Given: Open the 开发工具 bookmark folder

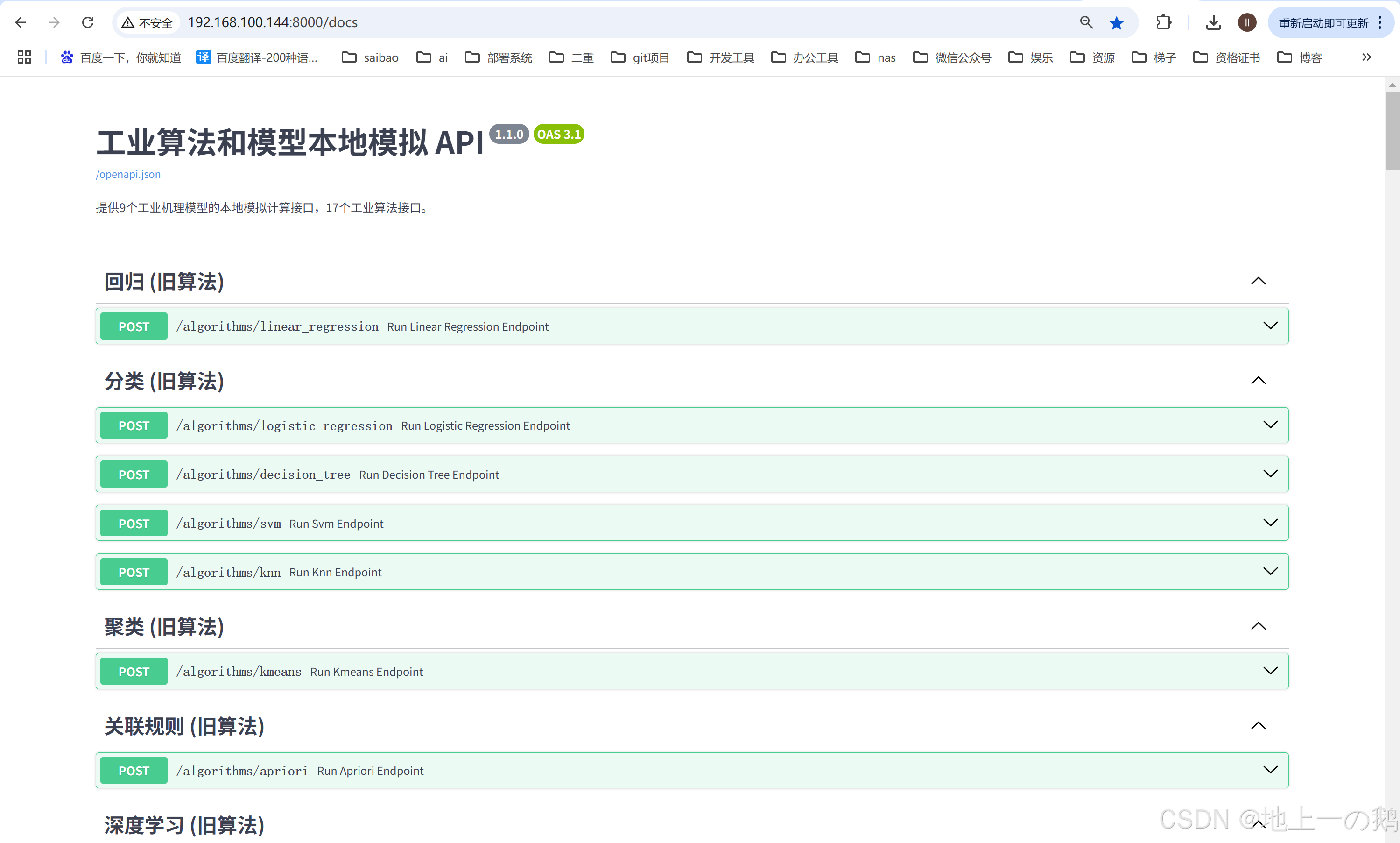Looking at the screenshot, I should [720, 57].
